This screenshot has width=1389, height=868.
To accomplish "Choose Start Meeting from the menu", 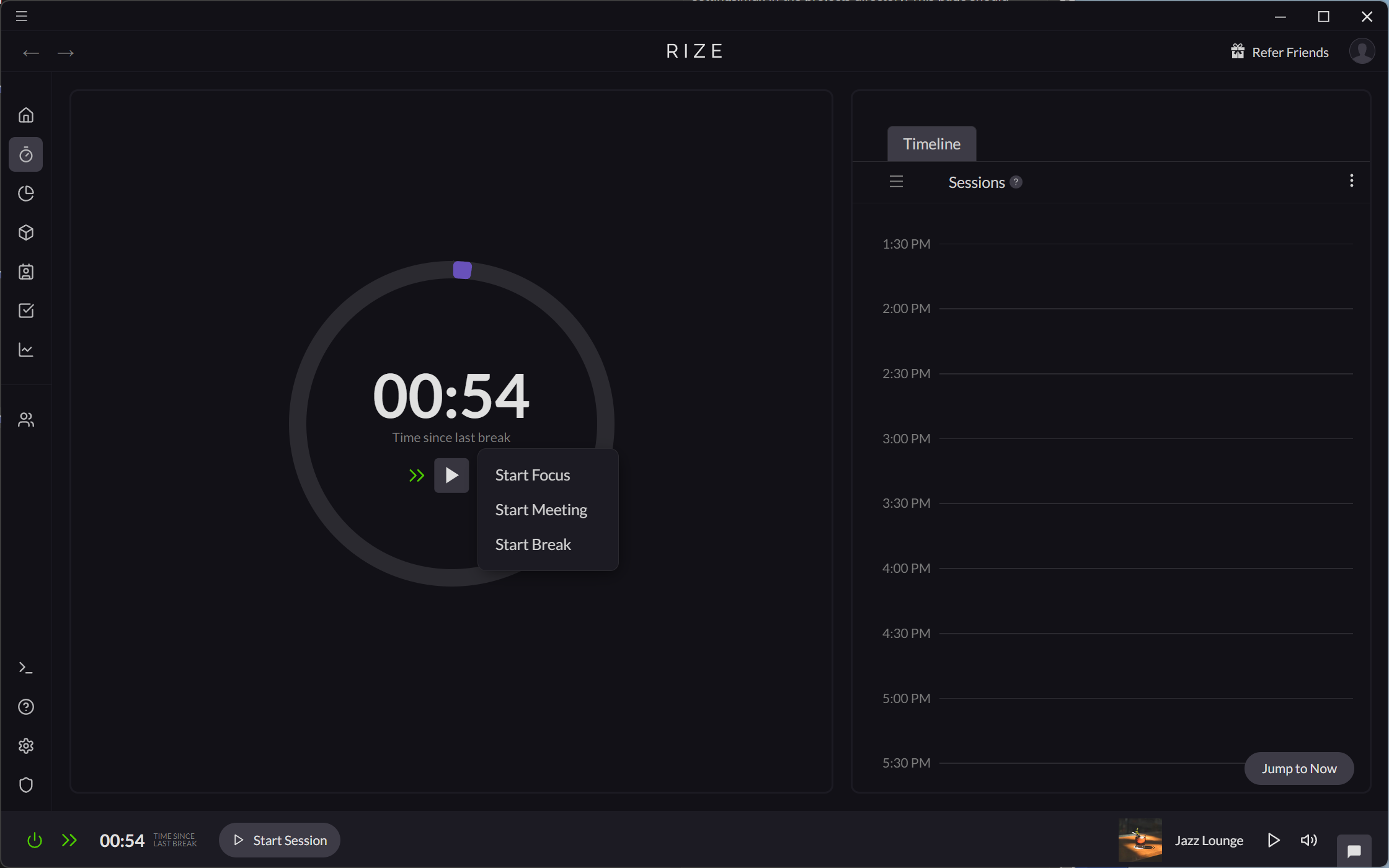I will (x=541, y=509).
